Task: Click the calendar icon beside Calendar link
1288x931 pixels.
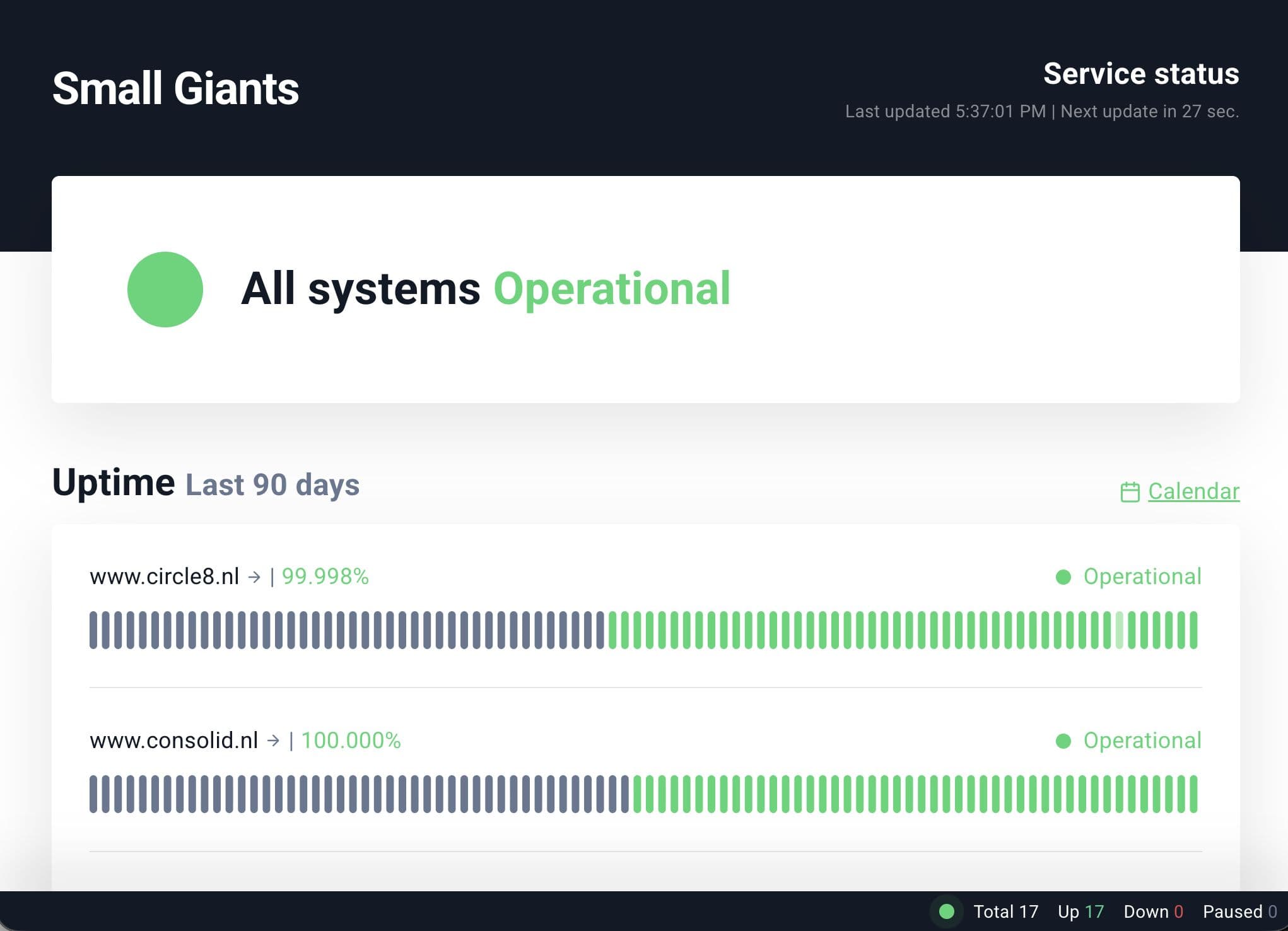Action: coord(1130,492)
